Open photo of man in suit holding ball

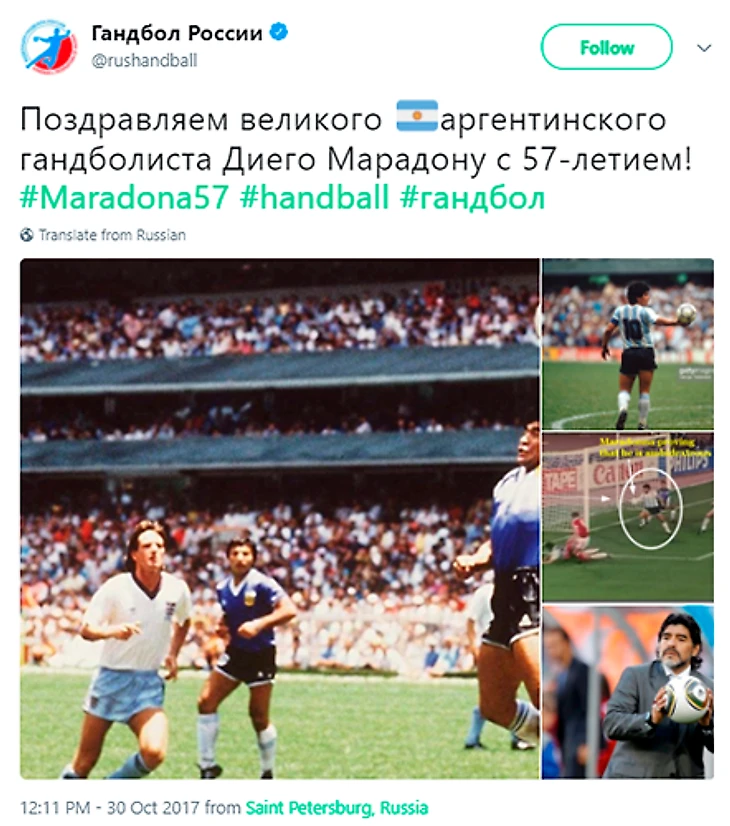628,692
